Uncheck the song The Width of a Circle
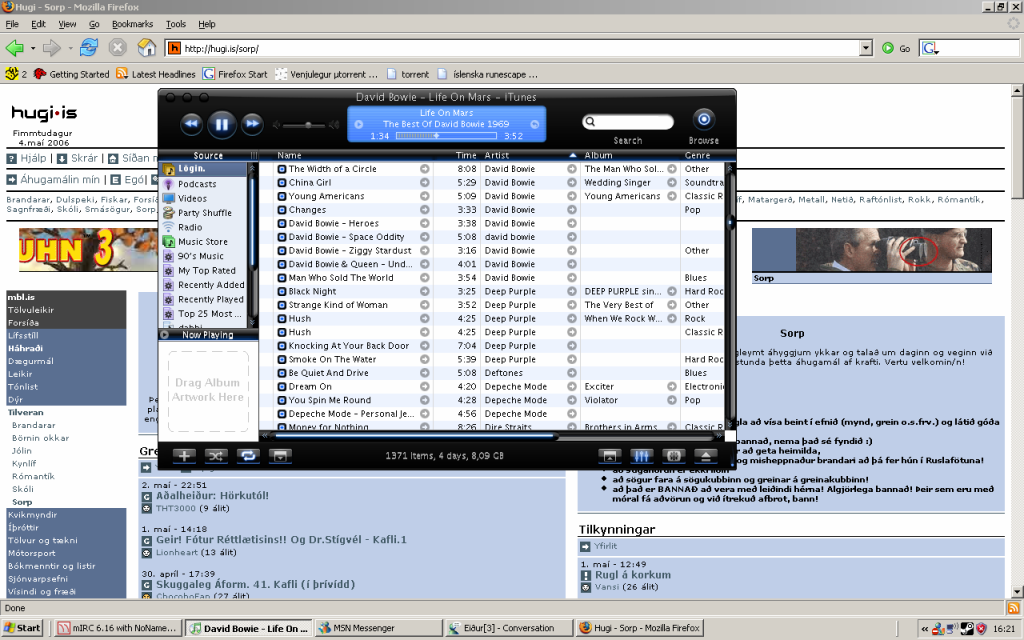The image size is (1024, 640). click(282, 169)
